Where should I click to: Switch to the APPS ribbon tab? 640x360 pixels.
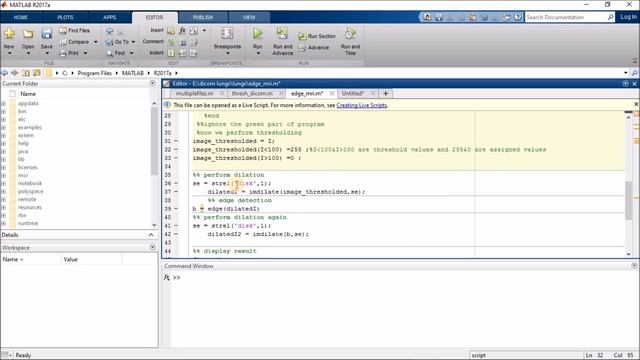click(109, 18)
